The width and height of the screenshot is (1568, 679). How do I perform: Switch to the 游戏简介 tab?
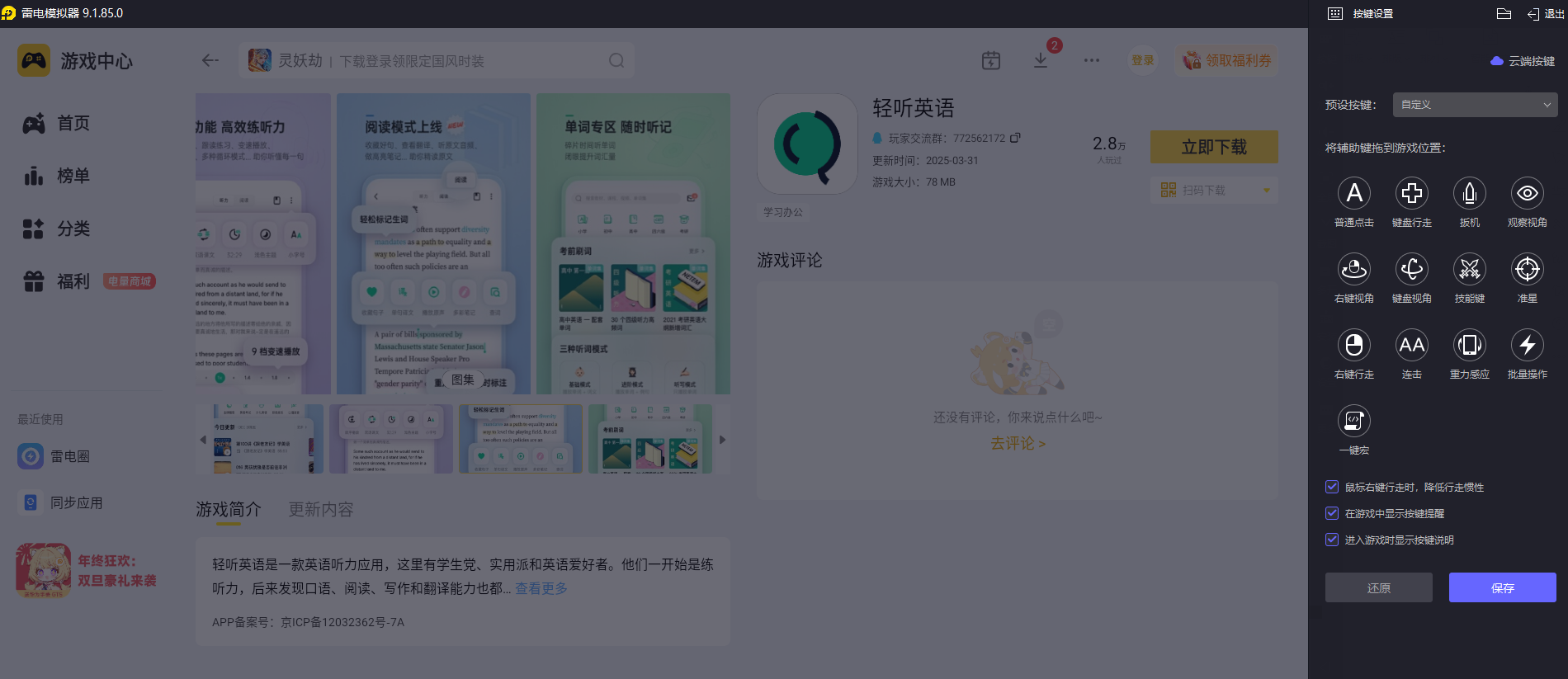tap(228, 510)
